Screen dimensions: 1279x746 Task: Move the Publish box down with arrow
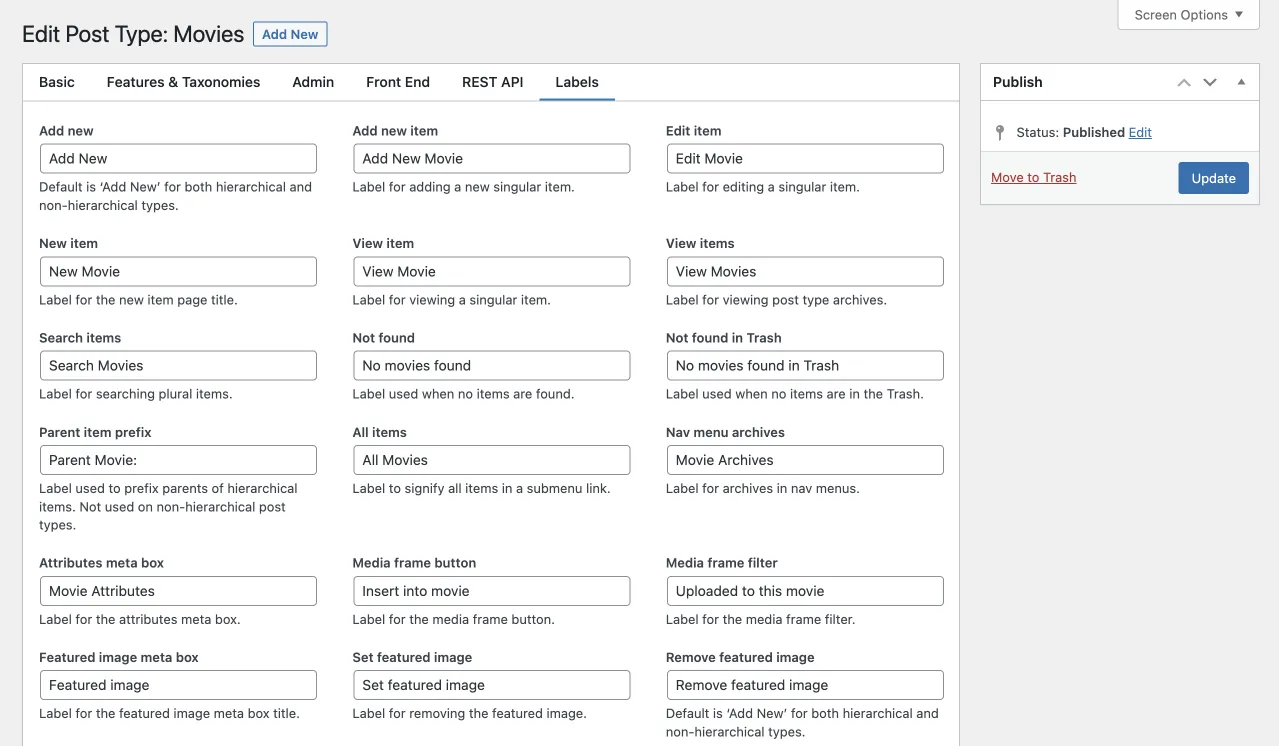[x=1210, y=82]
